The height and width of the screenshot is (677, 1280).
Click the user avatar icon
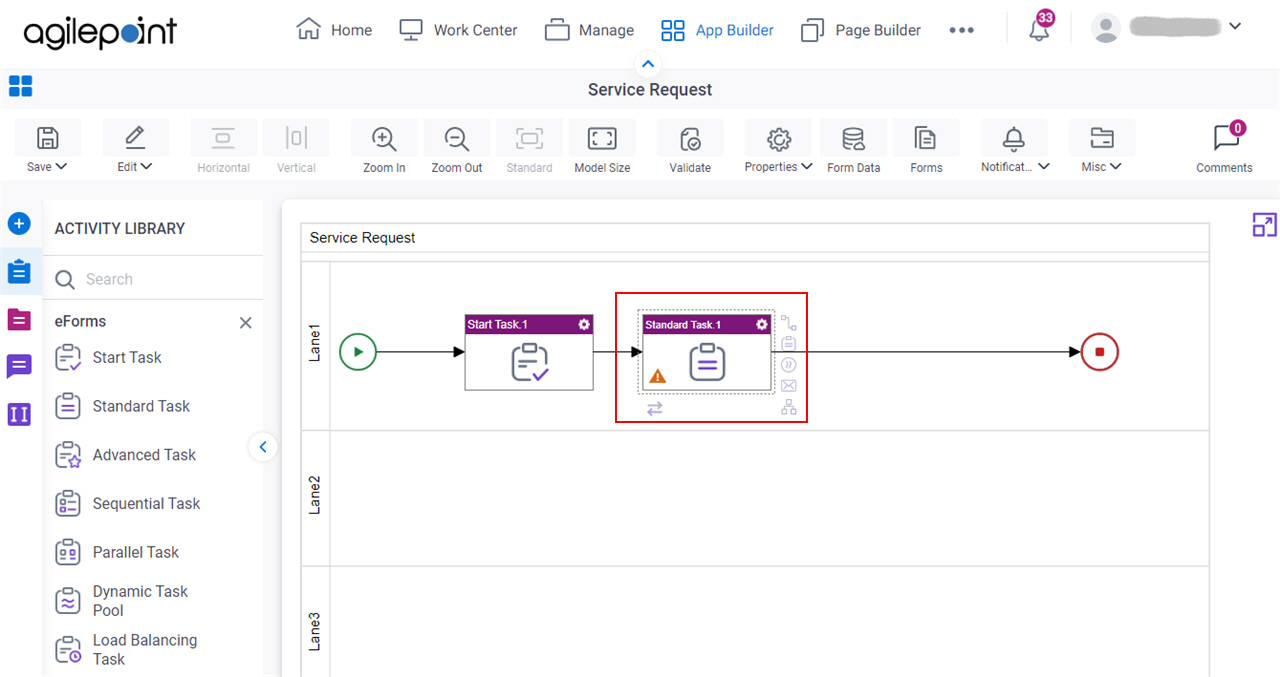coord(1106,29)
